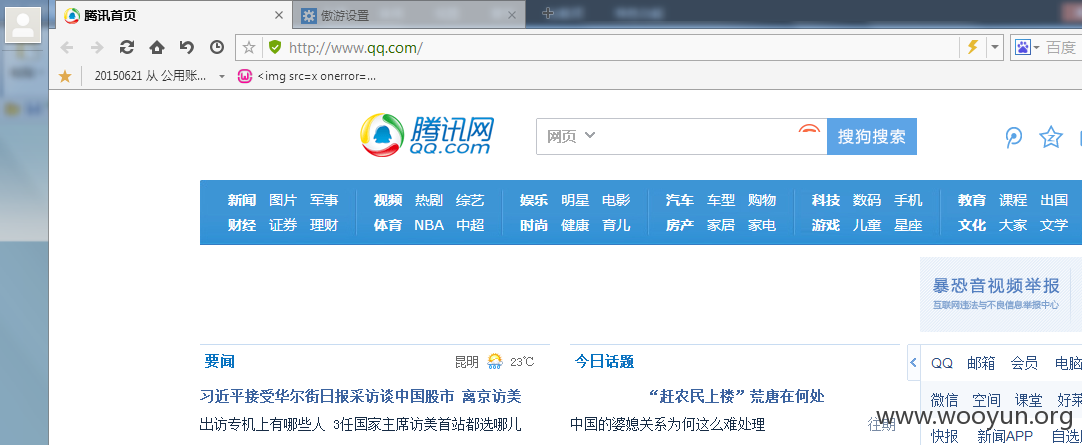Switch to the 傲游设置 tab
Image resolution: width=1082 pixels, height=445 pixels.
pos(409,15)
